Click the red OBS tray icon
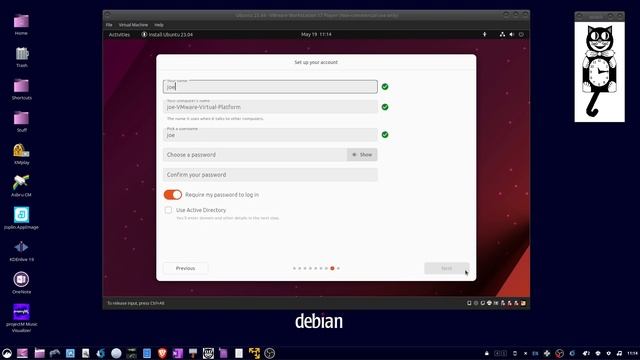Image resolution: width=640 pixels, height=360 pixels. (x=560, y=353)
